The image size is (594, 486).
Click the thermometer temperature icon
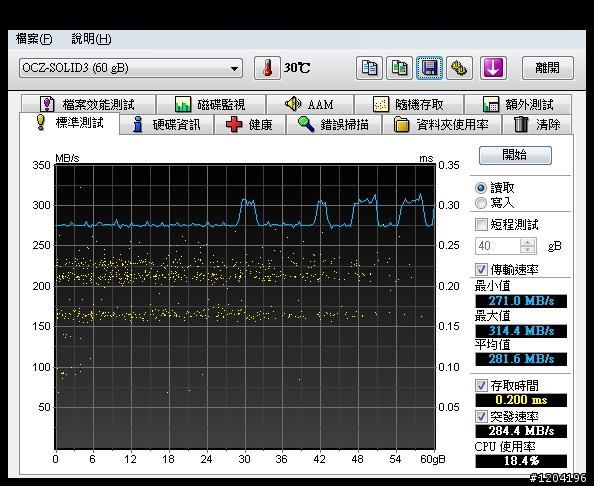(267, 68)
